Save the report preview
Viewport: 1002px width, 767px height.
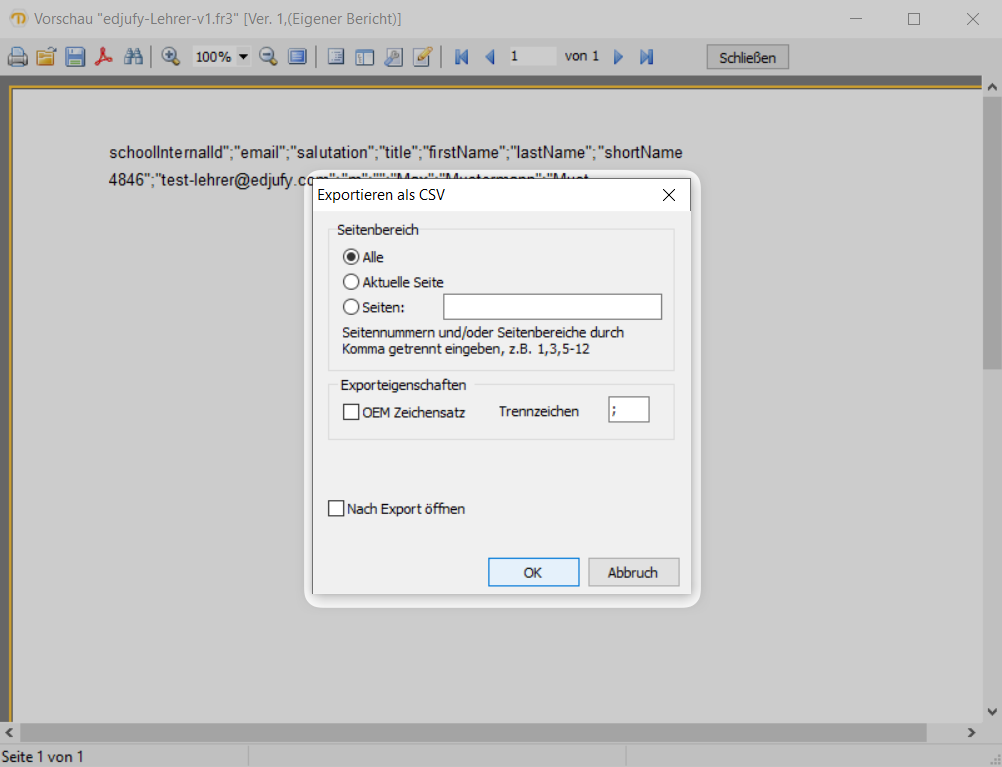pyautogui.click(x=75, y=56)
